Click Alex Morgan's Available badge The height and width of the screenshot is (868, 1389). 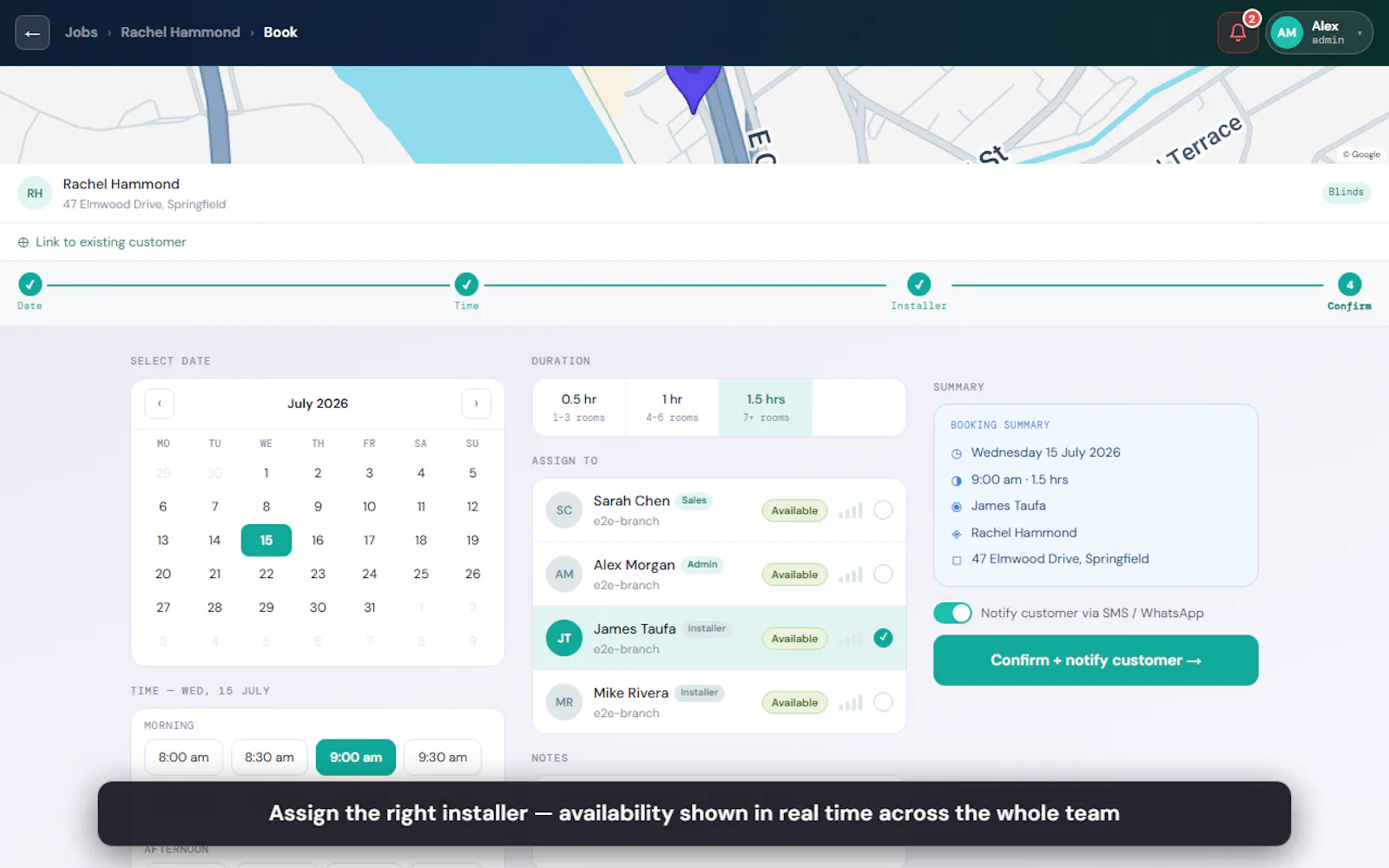click(x=794, y=575)
